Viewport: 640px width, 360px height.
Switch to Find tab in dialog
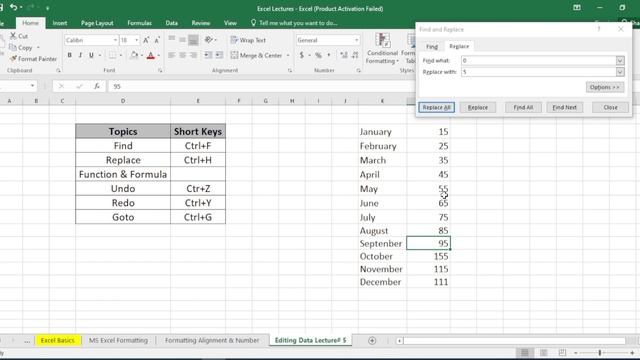click(432, 47)
